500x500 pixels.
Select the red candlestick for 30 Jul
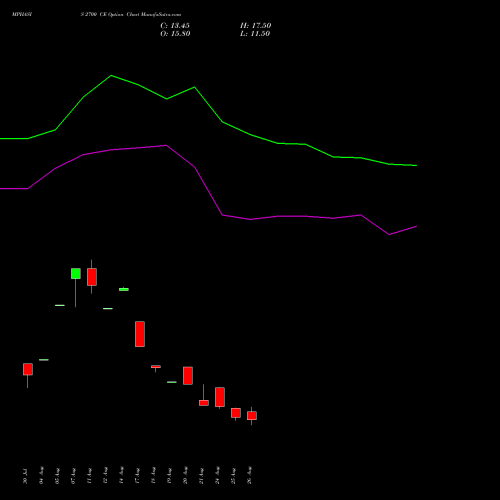[28, 369]
